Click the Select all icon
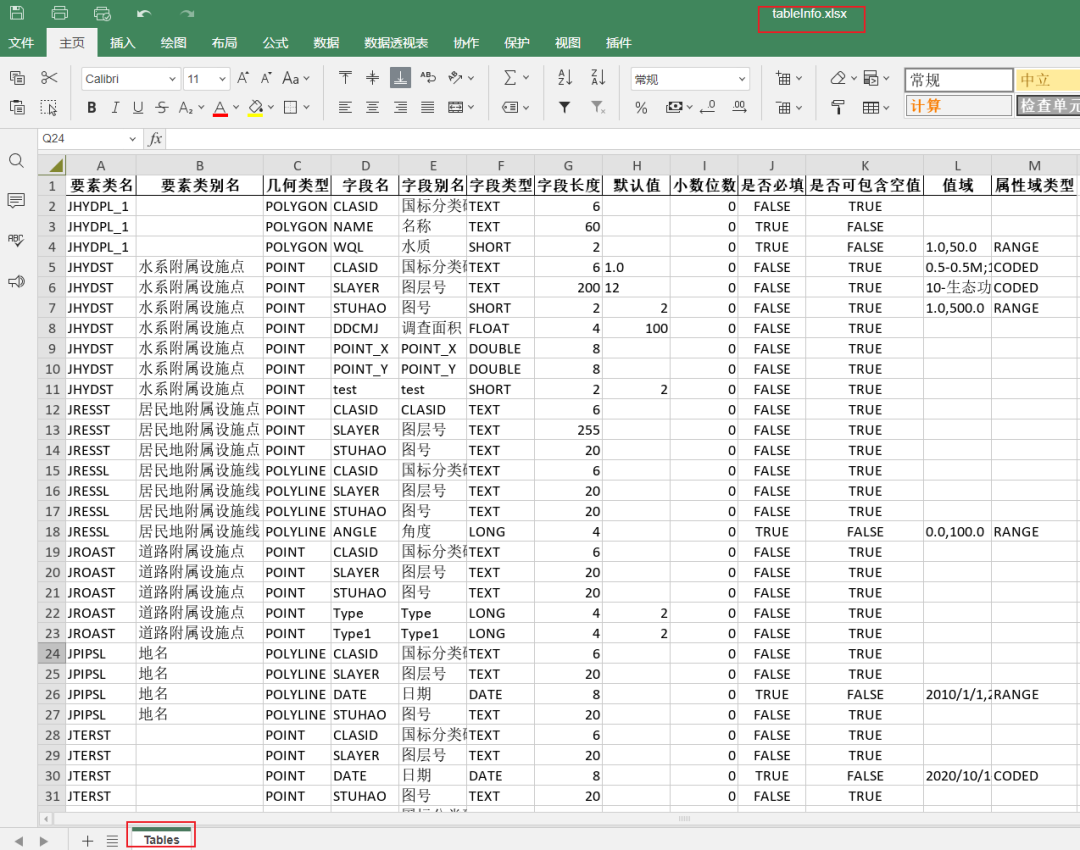This screenshot has height=850, width=1080. (48, 107)
